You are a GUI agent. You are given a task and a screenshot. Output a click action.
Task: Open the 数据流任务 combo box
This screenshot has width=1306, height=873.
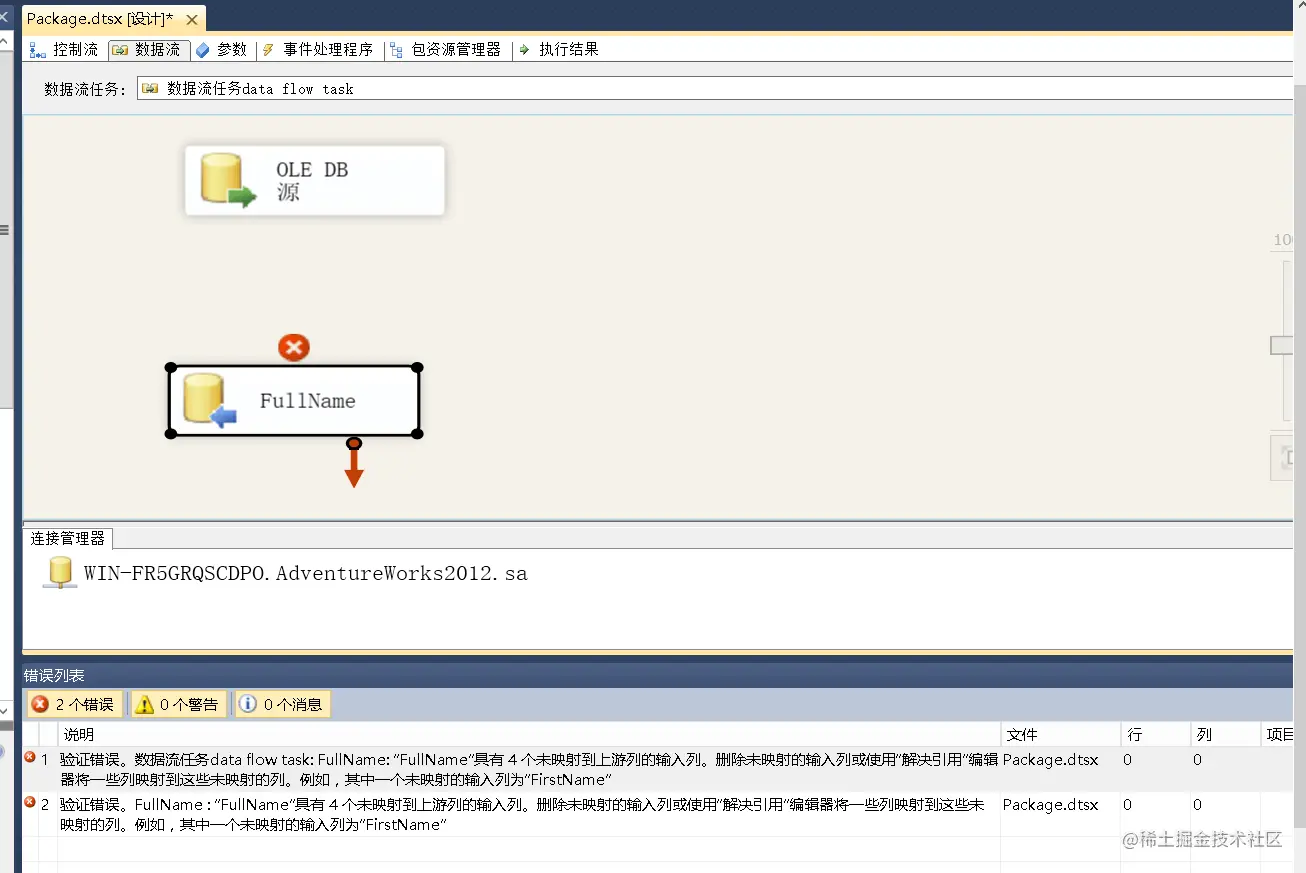pos(716,88)
